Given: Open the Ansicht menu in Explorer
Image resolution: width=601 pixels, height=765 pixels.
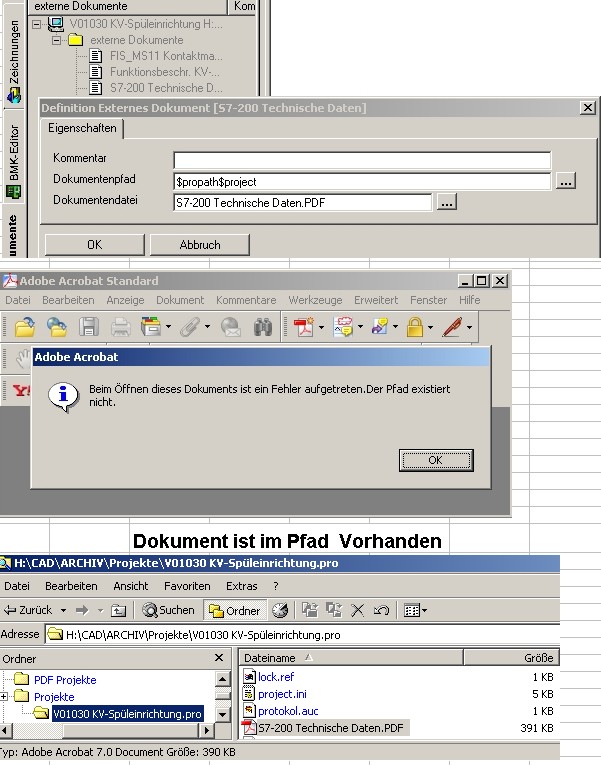Looking at the screenshot, I should 131,586.
